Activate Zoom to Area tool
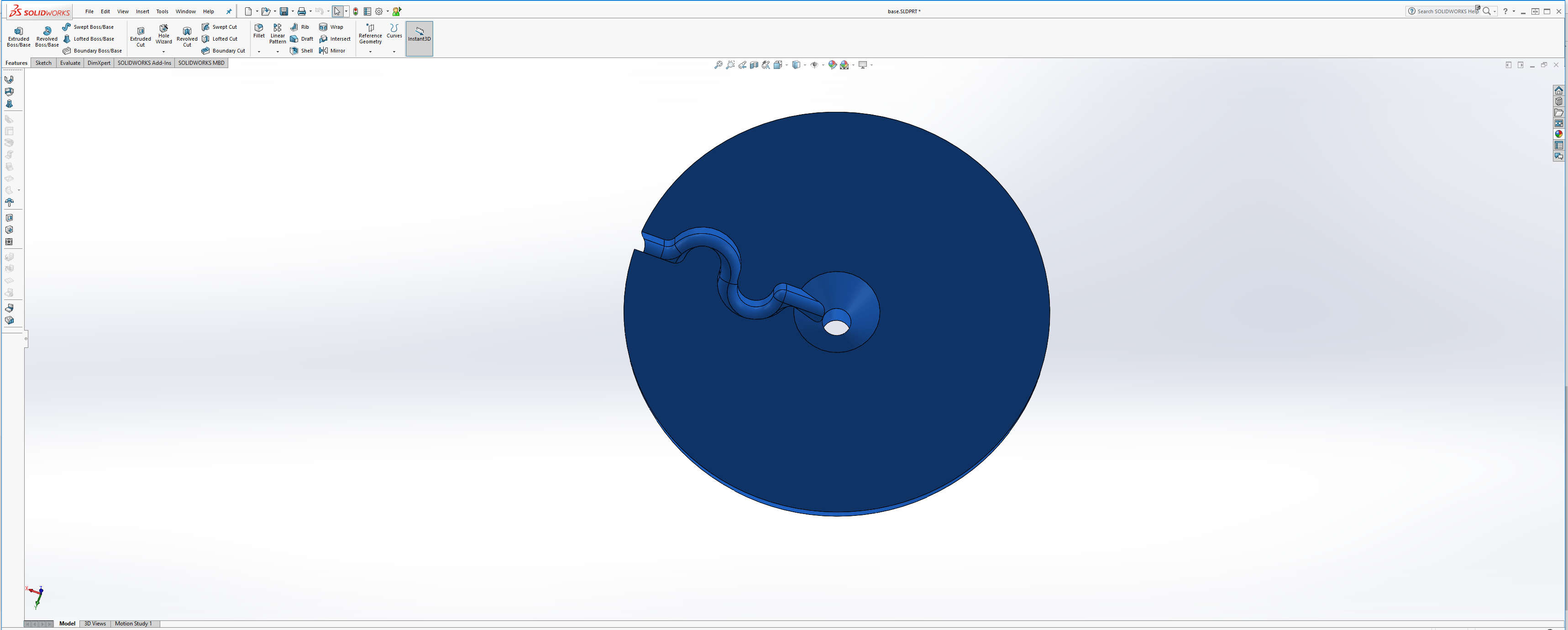The image size is (1568, 630). point(730,65)
